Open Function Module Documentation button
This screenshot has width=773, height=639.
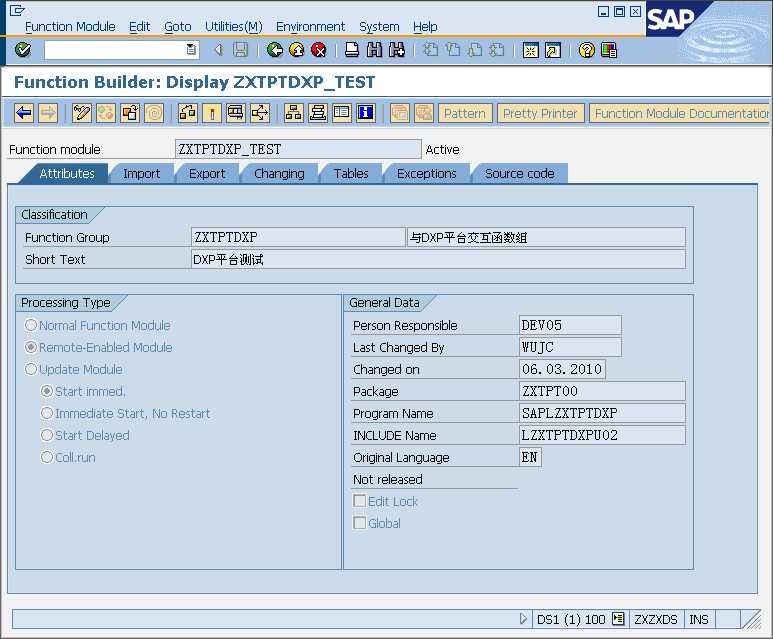coord(679,113)
